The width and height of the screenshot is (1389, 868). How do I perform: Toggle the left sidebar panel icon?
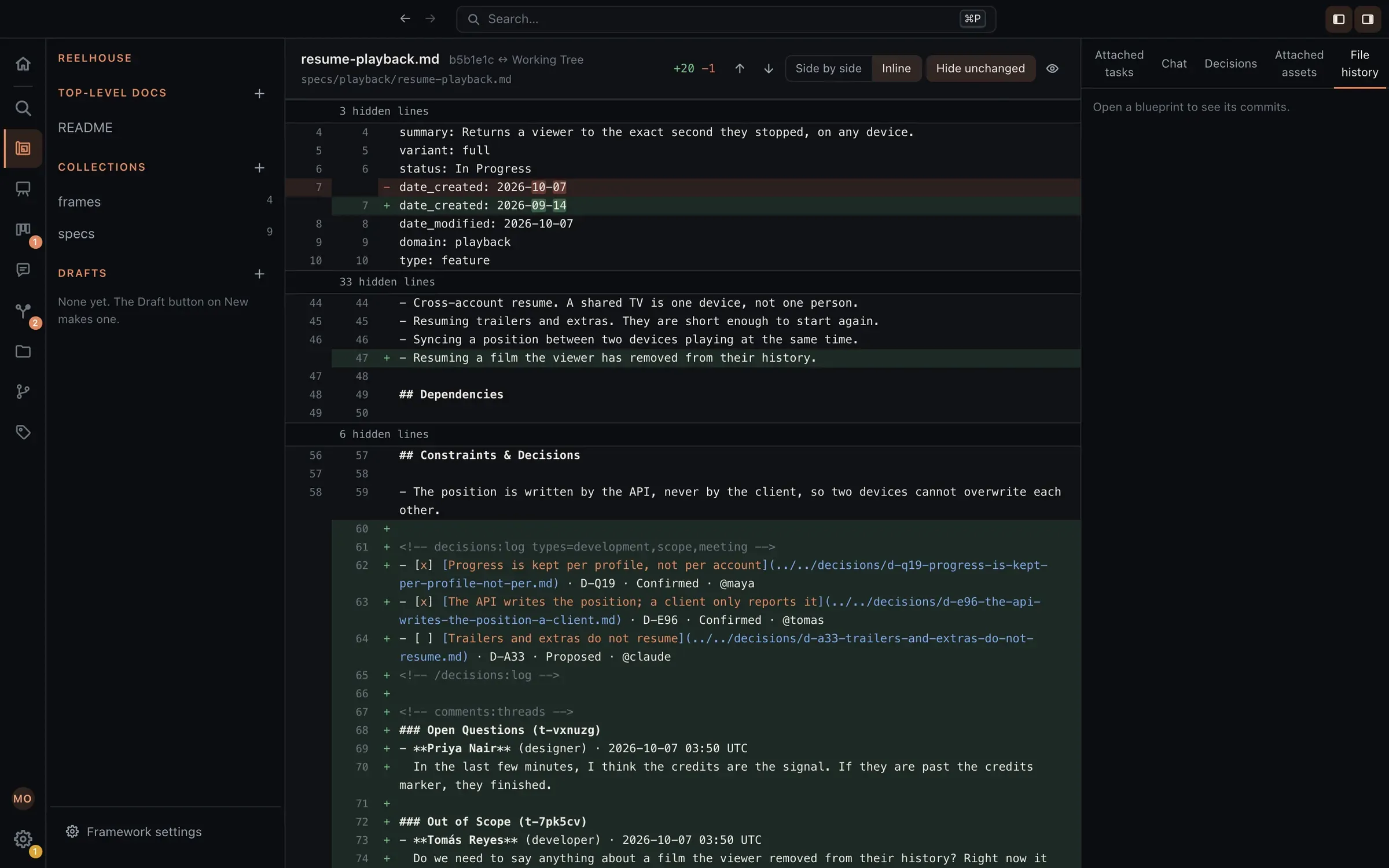point(1339,20)
